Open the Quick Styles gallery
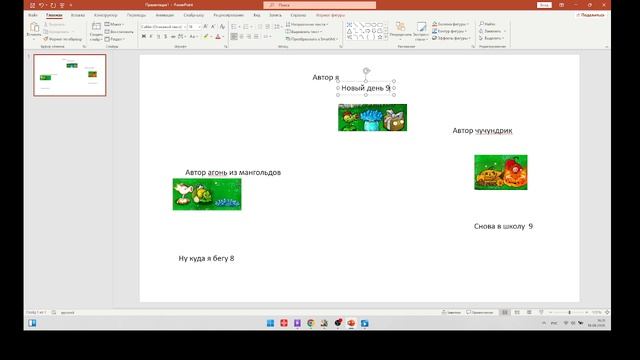 click(421, 31)
